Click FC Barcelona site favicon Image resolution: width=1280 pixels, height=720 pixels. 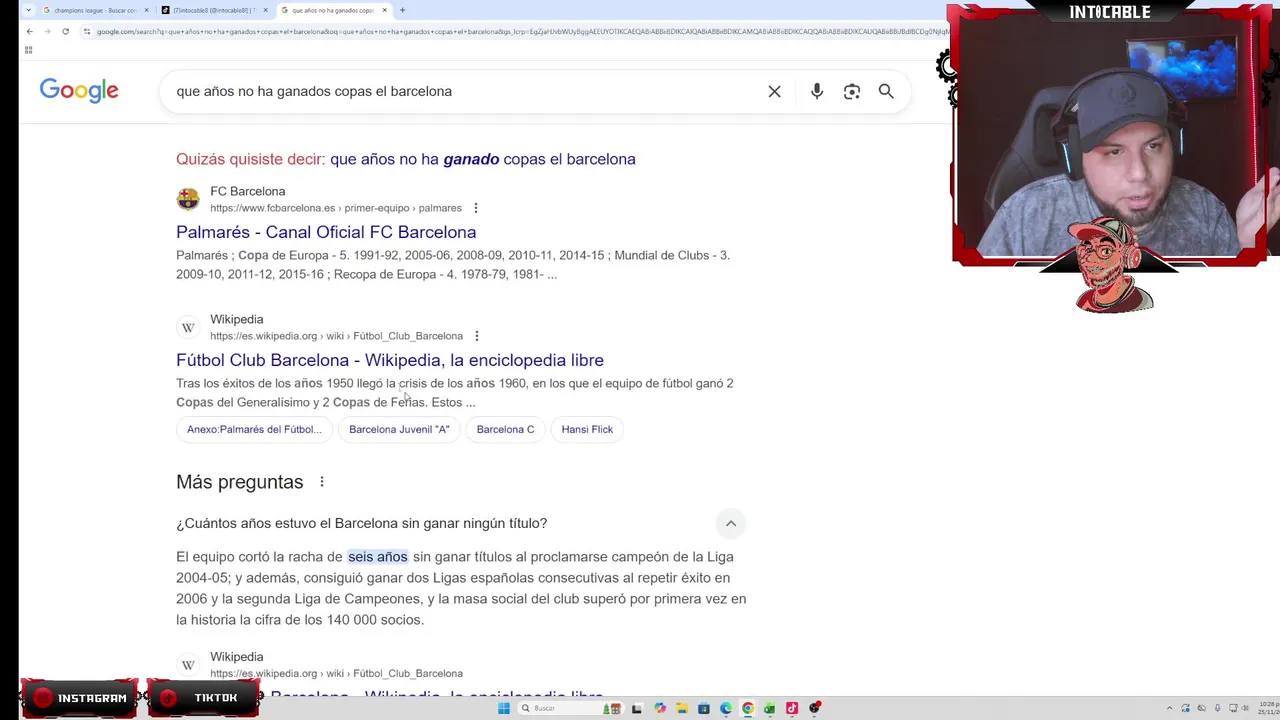coord(188,199)
